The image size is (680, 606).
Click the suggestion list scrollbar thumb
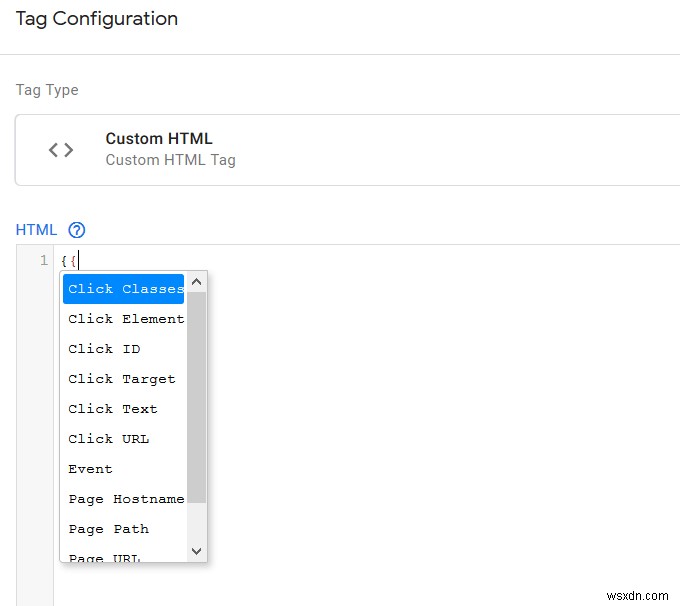click(196, 397)
